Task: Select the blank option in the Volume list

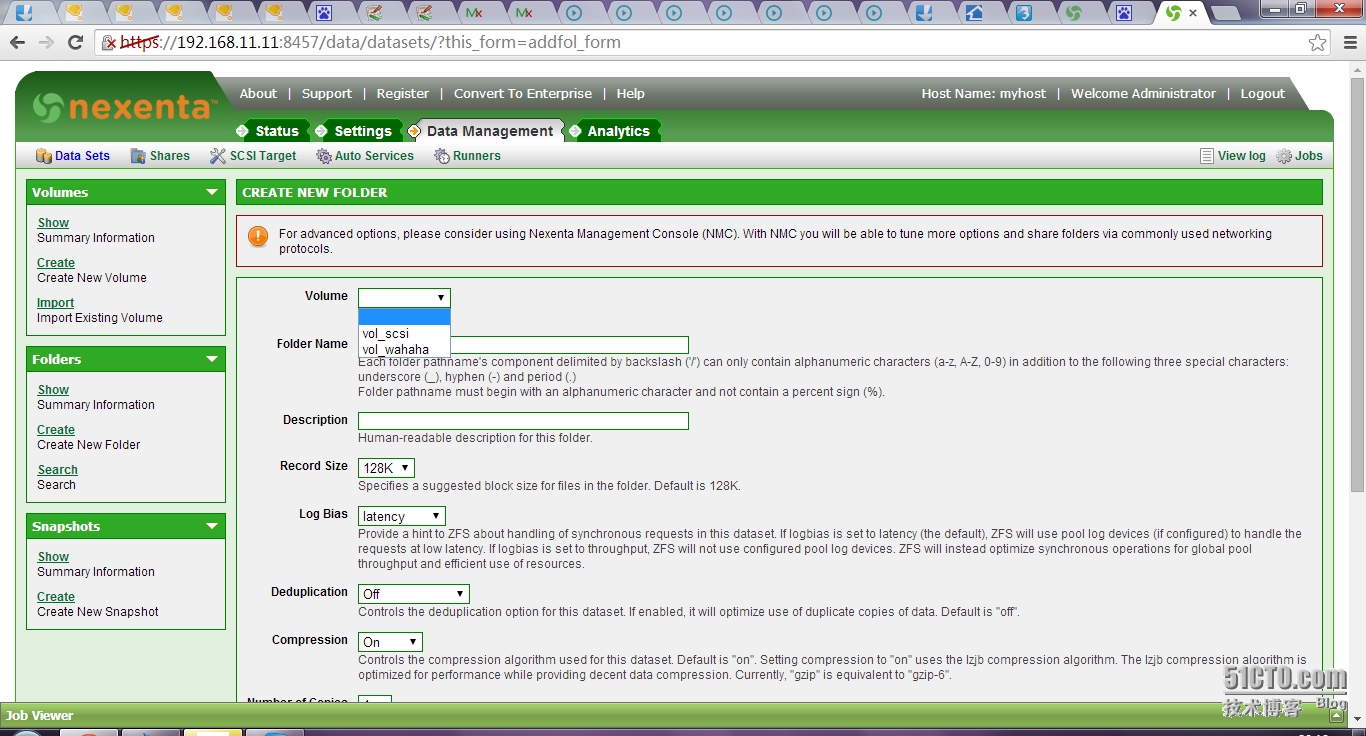Action: pos(404,318)
